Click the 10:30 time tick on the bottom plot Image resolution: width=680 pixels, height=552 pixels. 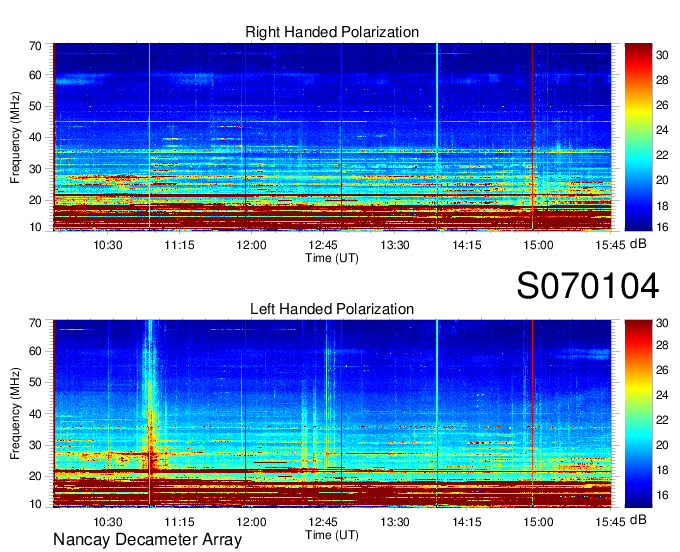(x=108, y=522)
